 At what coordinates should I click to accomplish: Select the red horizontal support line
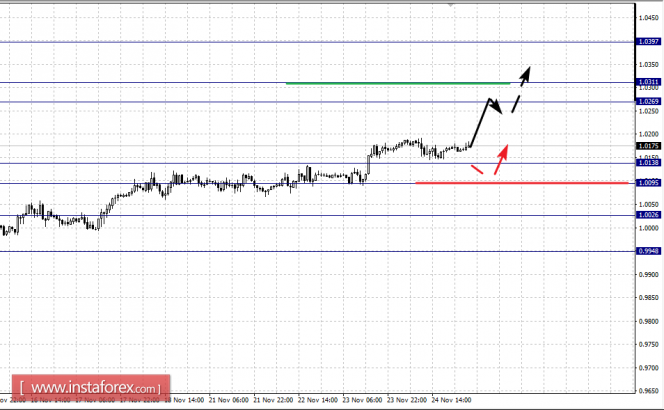[x=522, y=183]
